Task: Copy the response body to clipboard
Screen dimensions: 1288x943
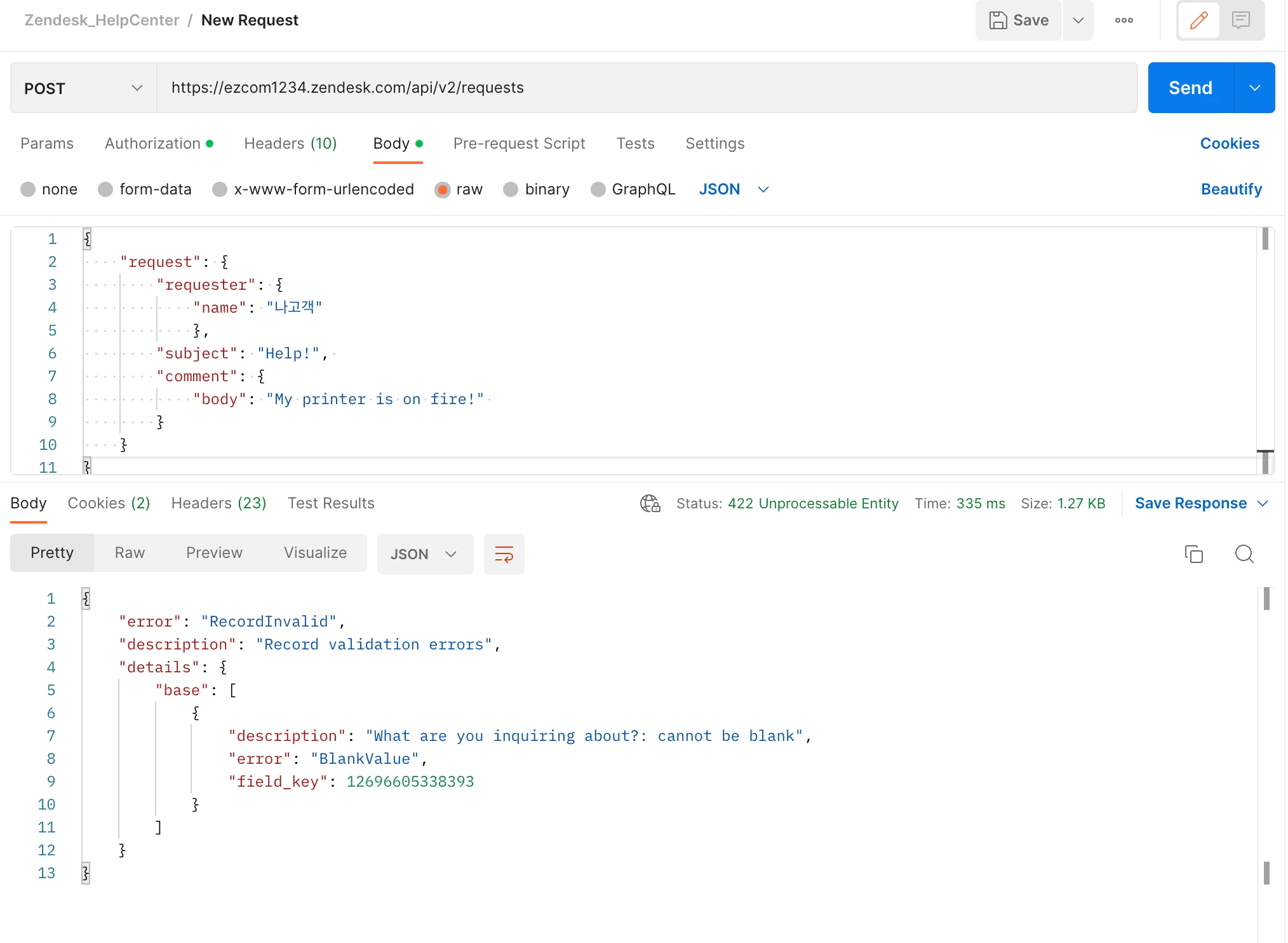Action: tap(1193, 554)
